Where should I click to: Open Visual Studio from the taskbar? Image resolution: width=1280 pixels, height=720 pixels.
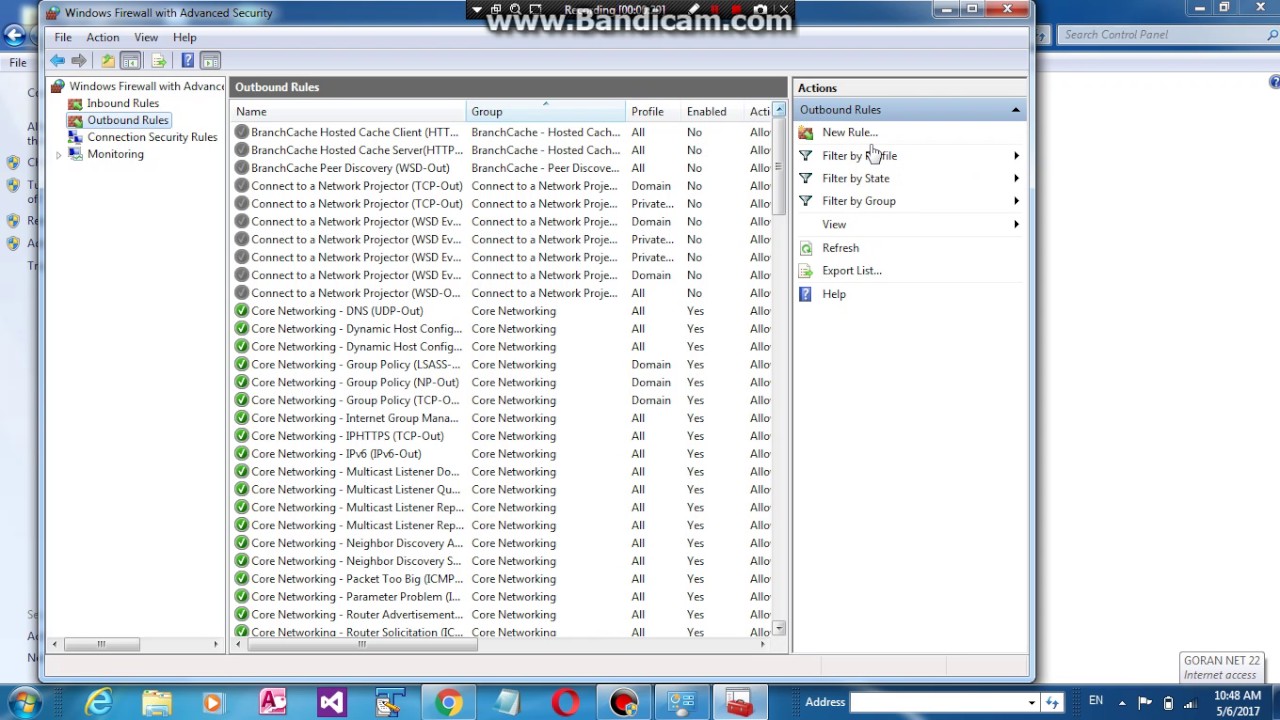(x=331, y=703)
